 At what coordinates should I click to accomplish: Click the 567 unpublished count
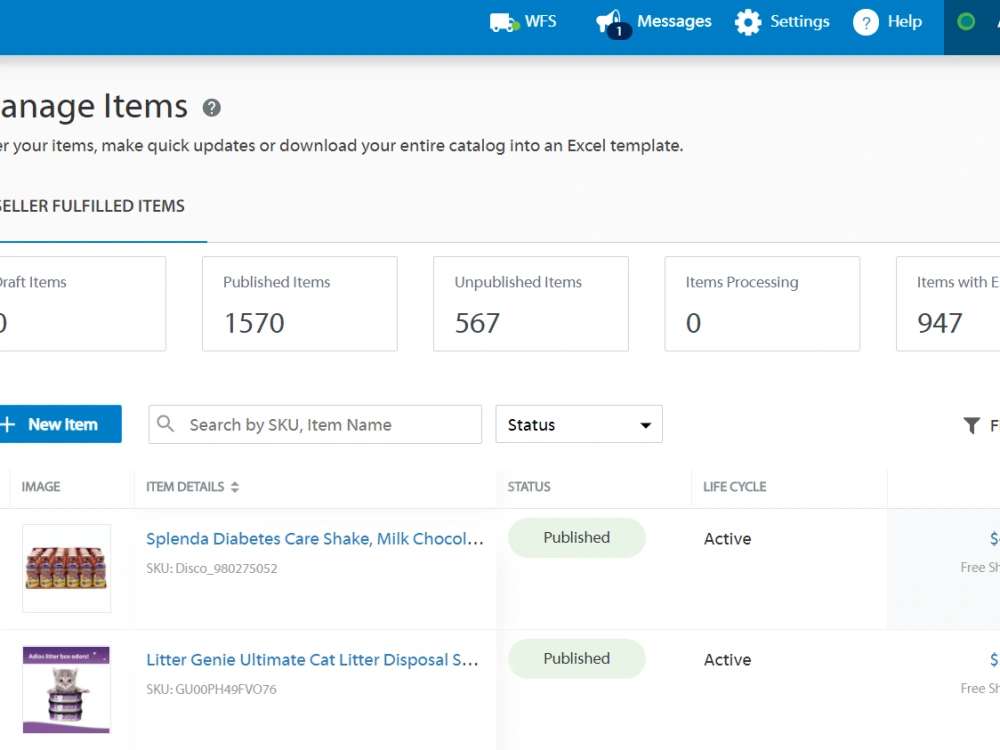[x=477, y=323]
